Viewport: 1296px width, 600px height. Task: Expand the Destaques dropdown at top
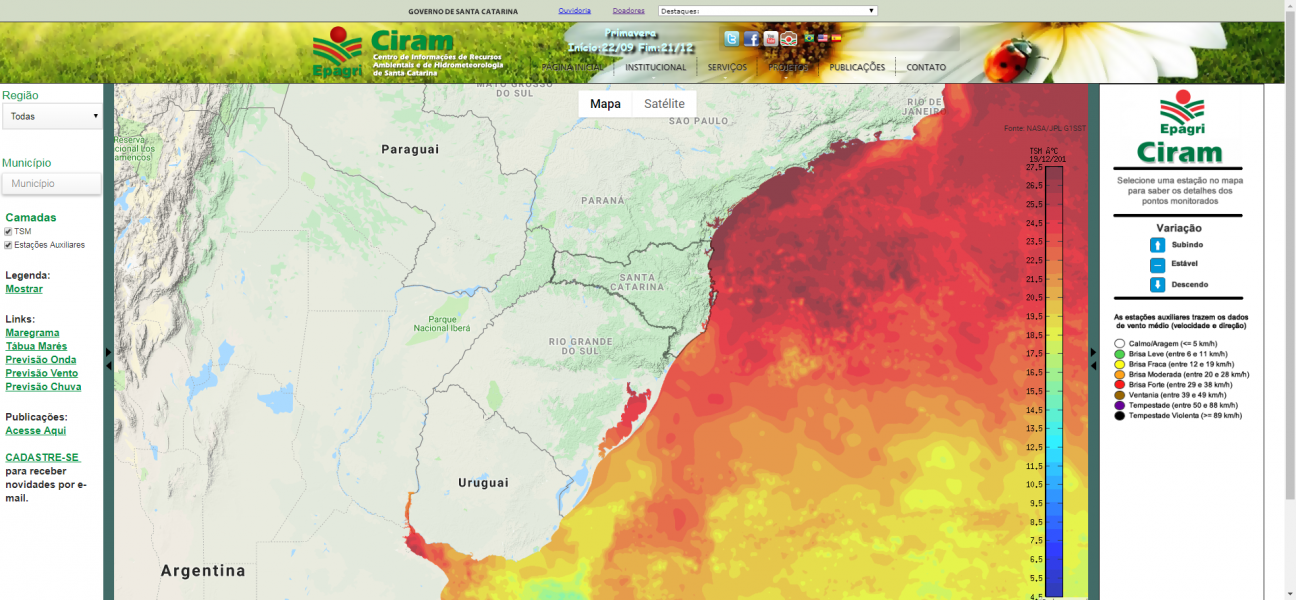(x=767, y=11)
